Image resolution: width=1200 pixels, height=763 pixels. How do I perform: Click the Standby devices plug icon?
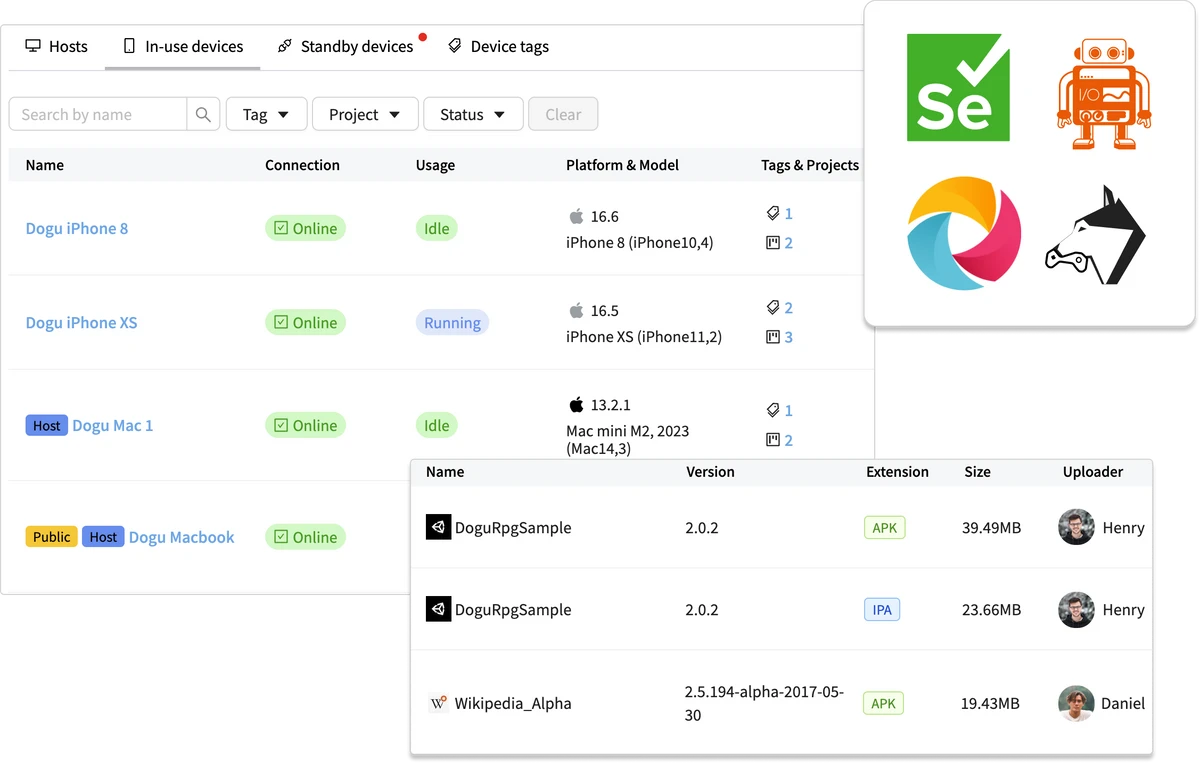click(x=285, y=46)
